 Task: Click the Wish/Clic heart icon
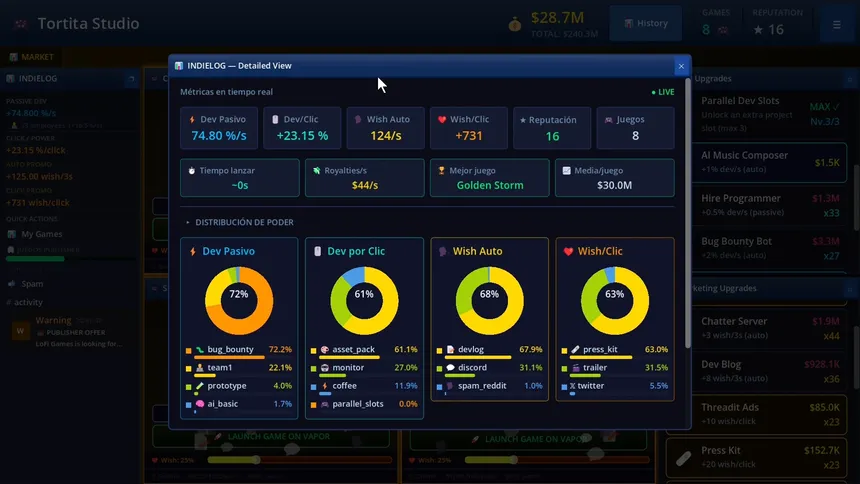442,119
